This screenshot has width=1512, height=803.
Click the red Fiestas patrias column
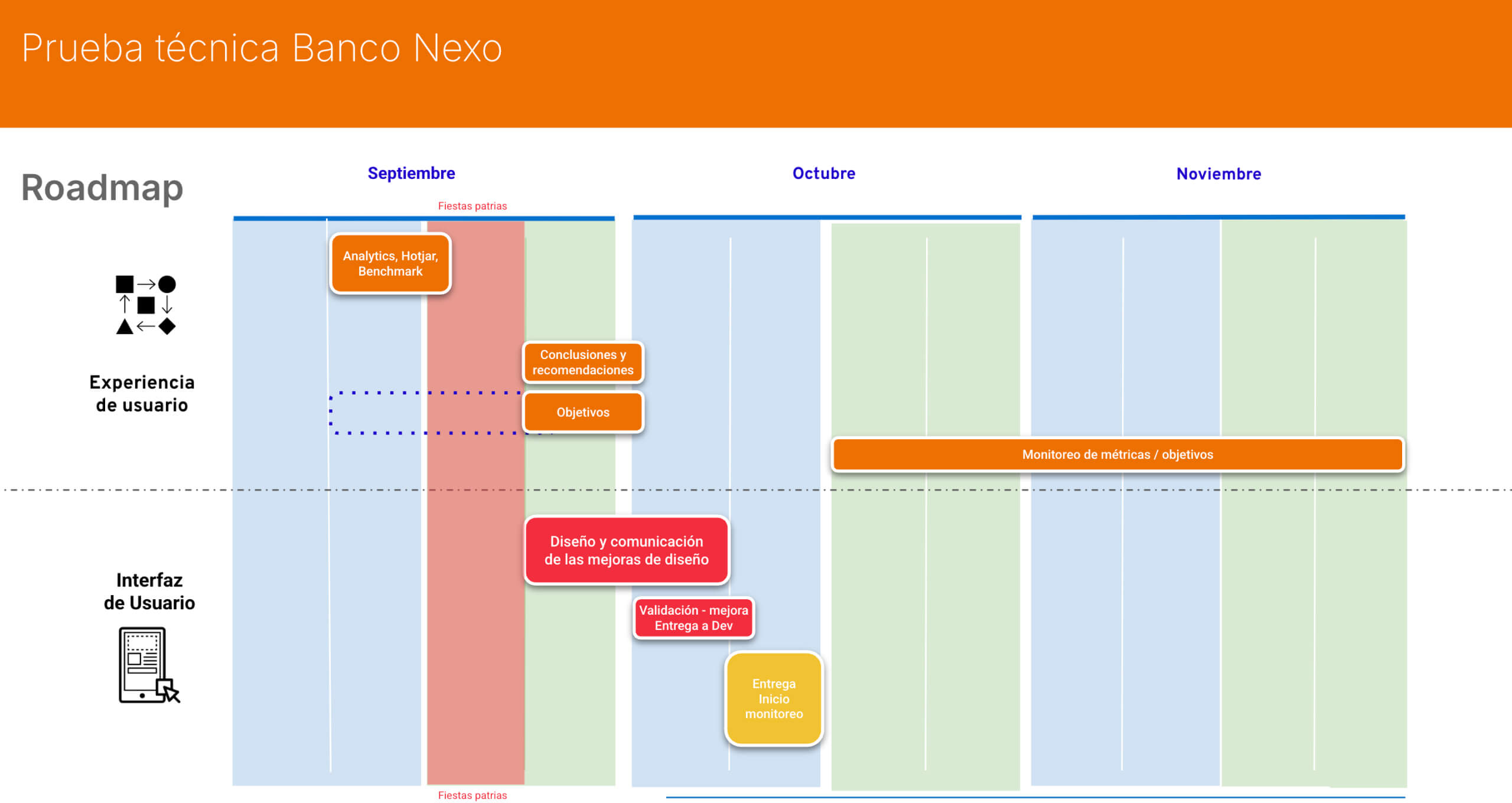click(x=475, y=649)
